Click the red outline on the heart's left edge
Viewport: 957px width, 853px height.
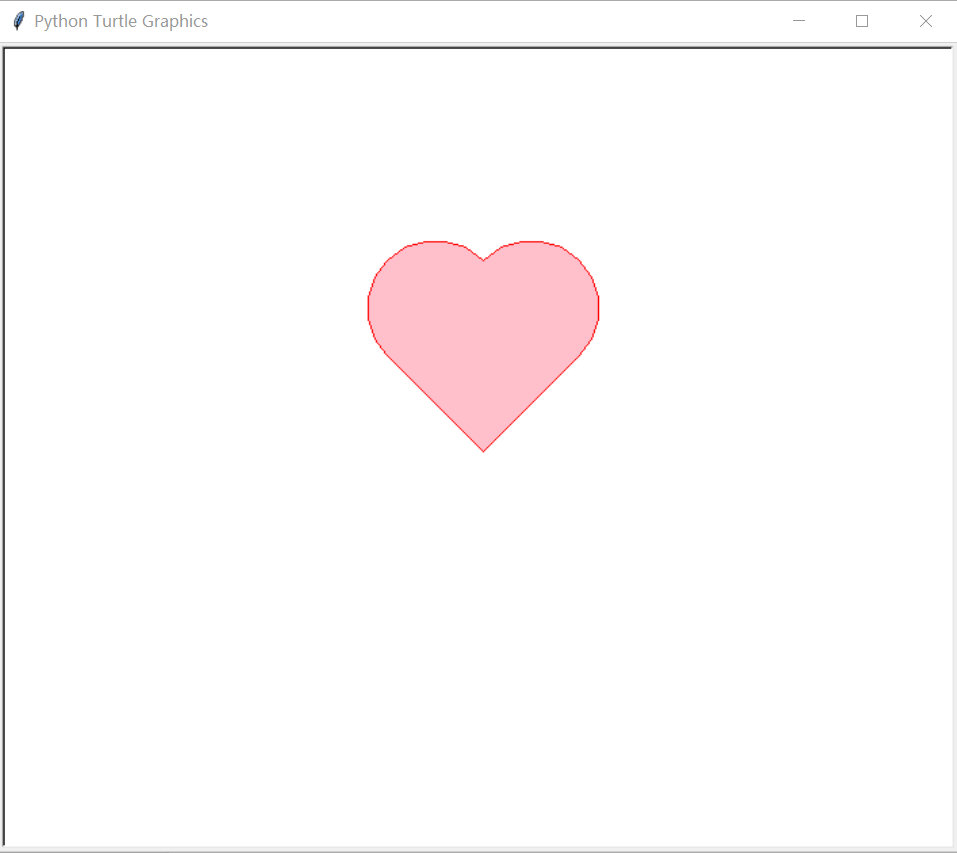click(369, 307)
